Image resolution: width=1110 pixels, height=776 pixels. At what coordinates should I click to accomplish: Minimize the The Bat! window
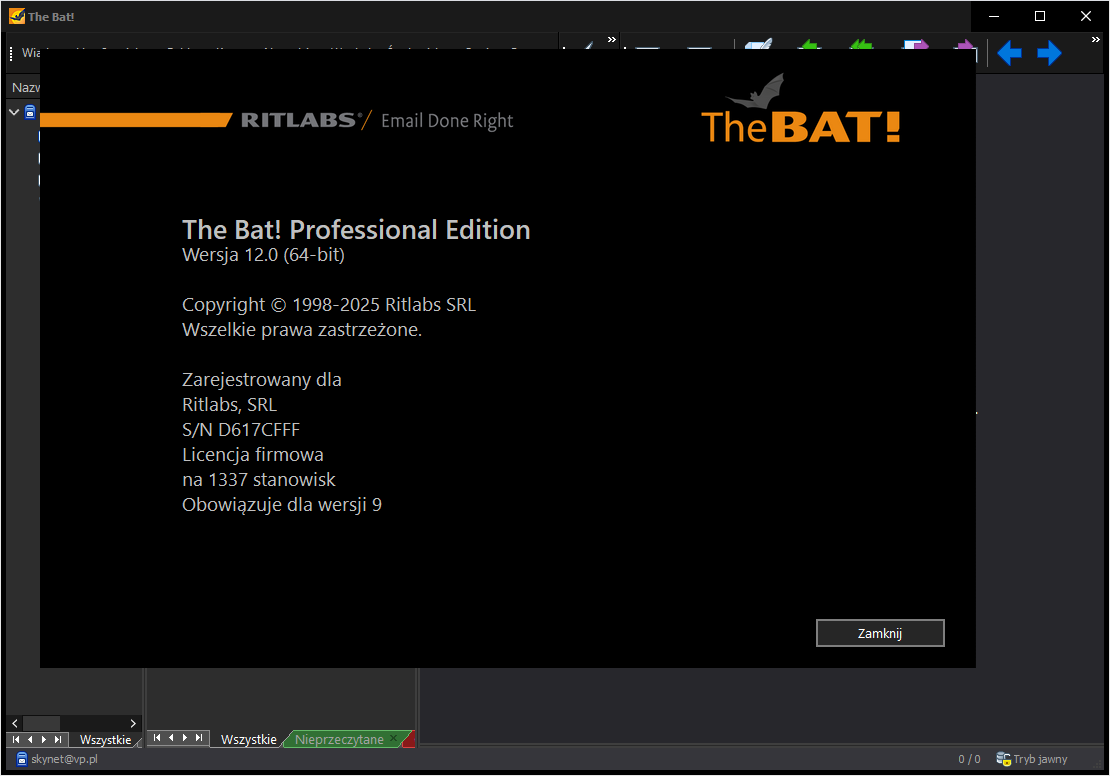point(994,16)
